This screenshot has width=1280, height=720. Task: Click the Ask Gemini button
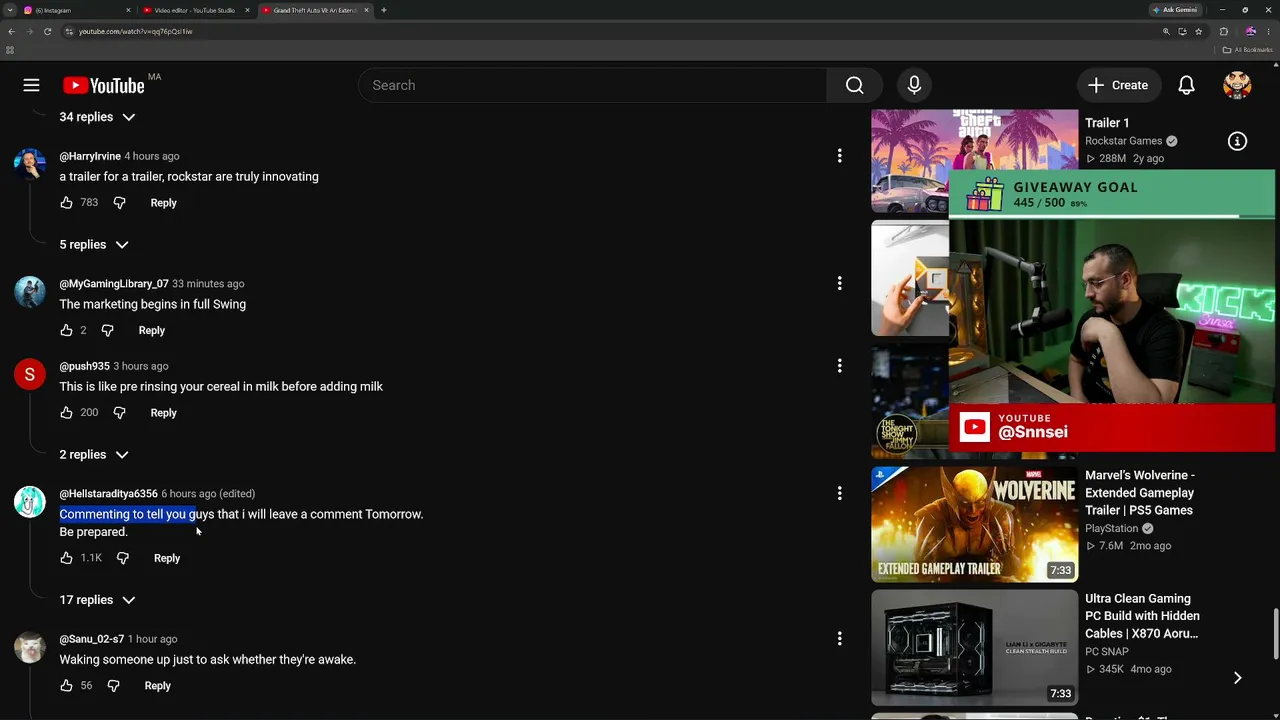coord(1175,10)
